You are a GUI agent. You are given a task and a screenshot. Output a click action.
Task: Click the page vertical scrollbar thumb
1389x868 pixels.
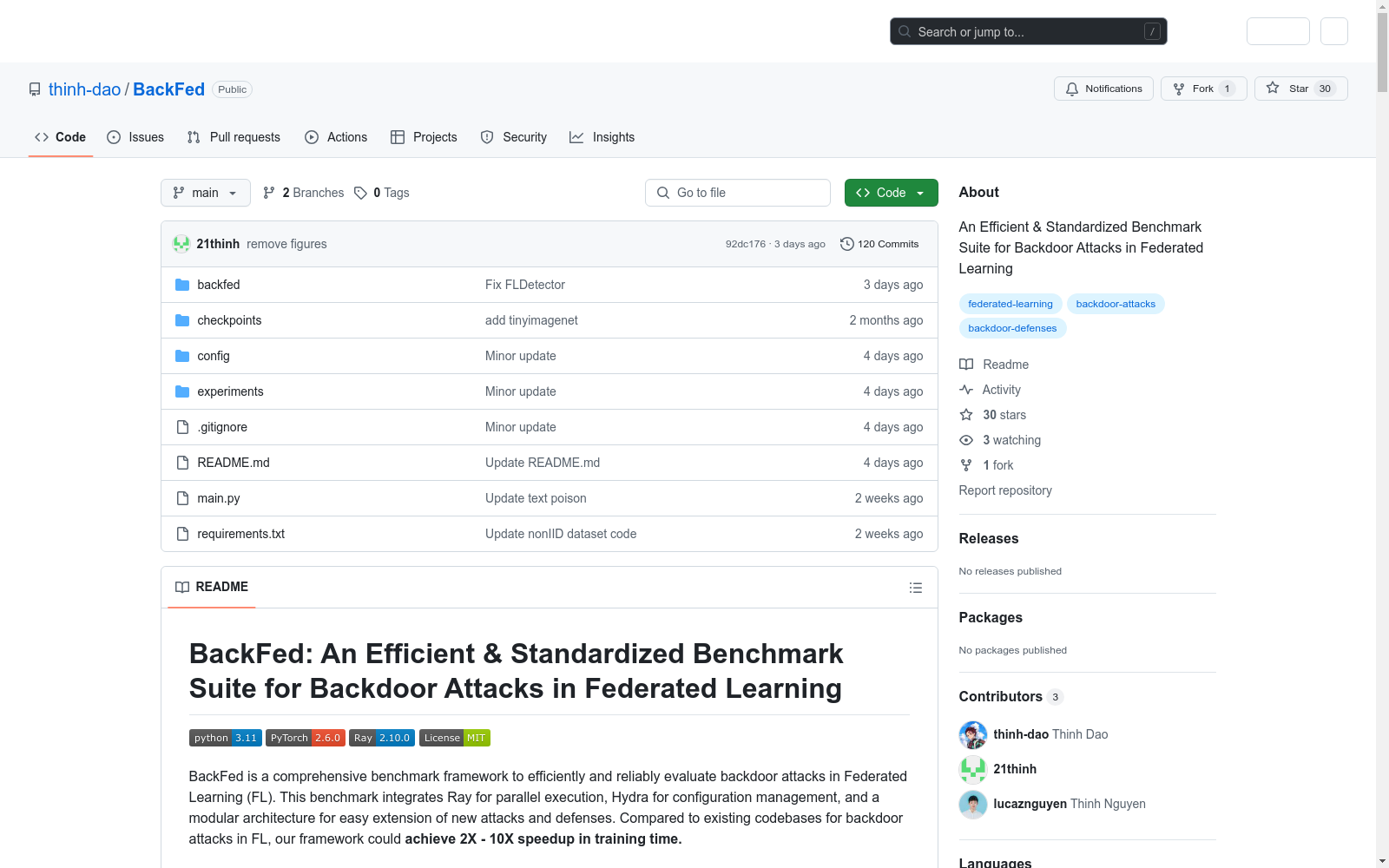[1382, 52]
